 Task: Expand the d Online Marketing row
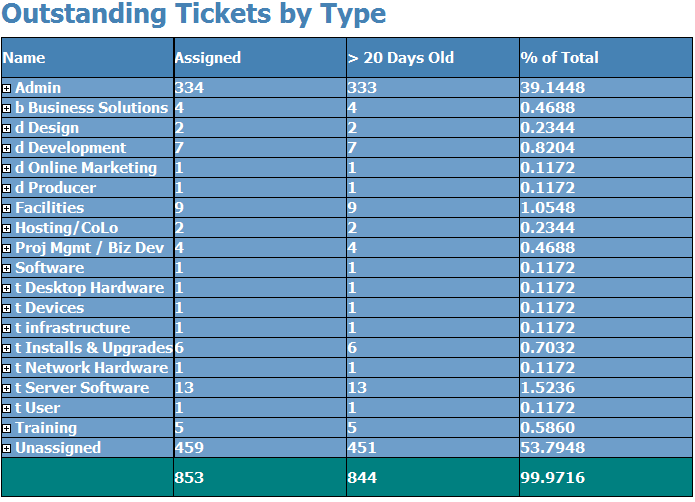tap(7, 168)
